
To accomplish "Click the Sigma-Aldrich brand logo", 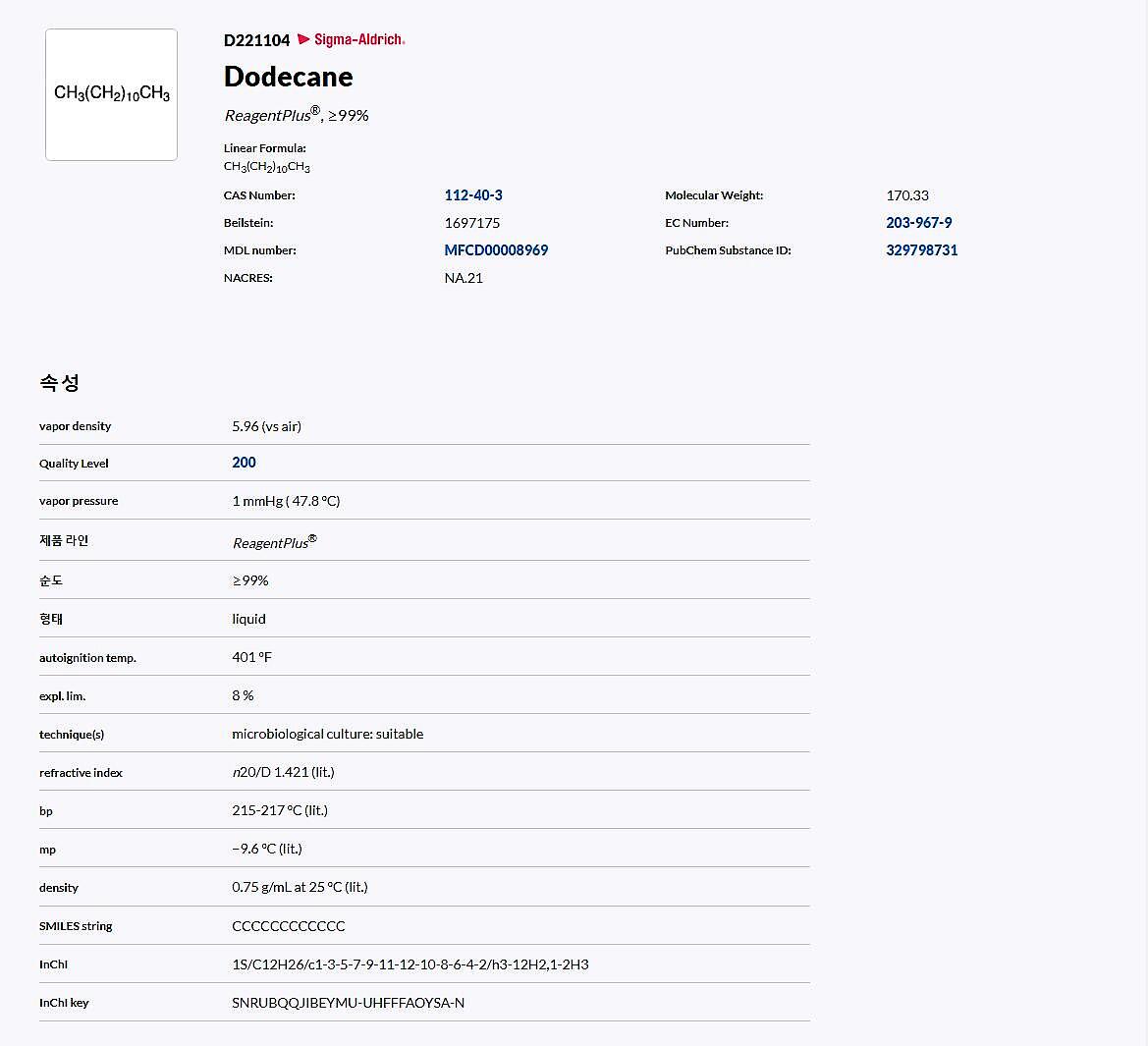I will click(x=352, y=39).
